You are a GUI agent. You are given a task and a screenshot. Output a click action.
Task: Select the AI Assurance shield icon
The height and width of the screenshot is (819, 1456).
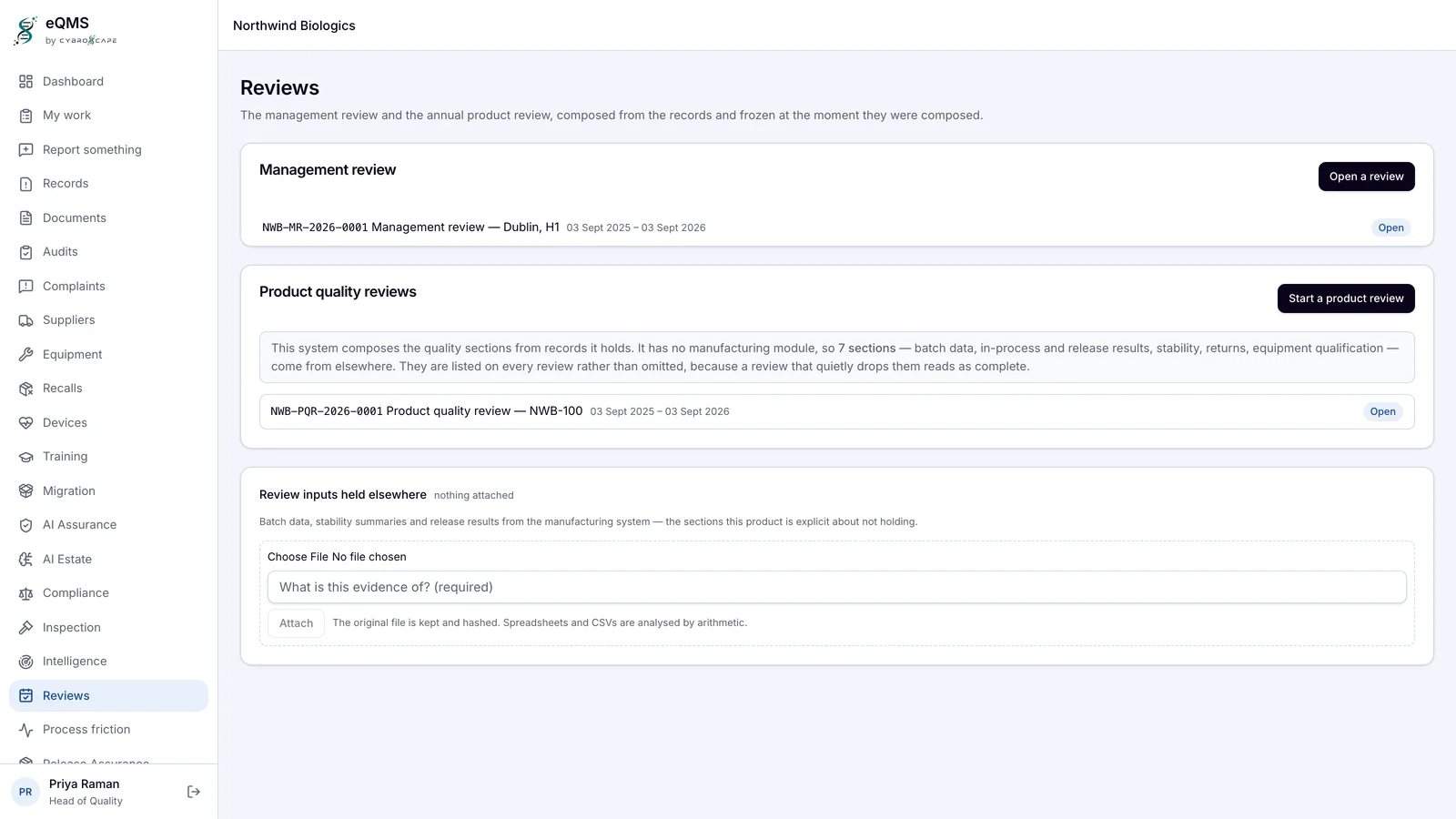click(25, 525)
